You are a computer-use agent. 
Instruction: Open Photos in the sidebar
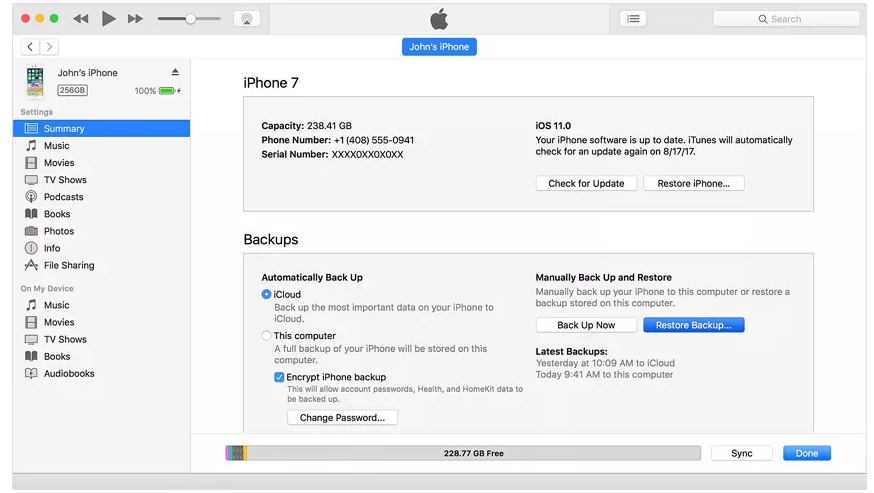pyautogui.click(x=101, y=231)
